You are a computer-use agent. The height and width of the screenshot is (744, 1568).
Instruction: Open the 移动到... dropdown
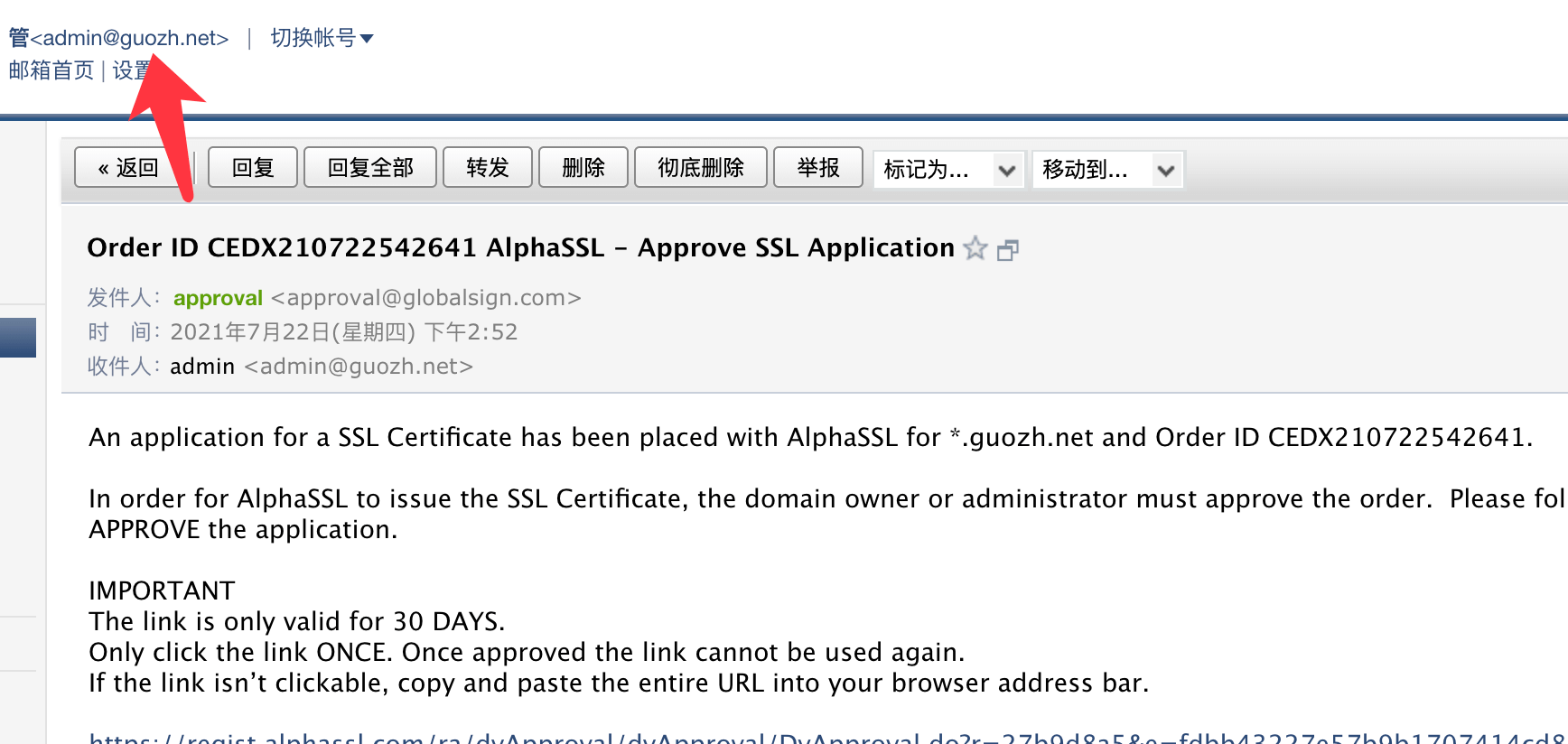[x=1107, y=169]
